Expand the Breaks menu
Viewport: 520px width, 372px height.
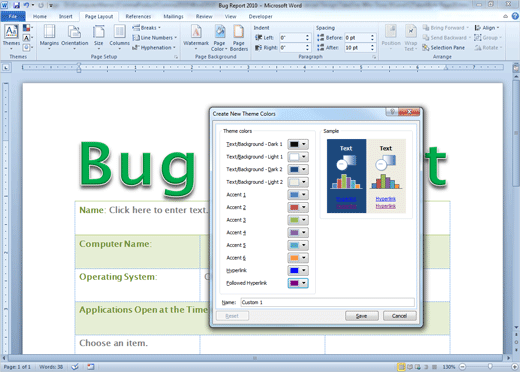point(146,28)
